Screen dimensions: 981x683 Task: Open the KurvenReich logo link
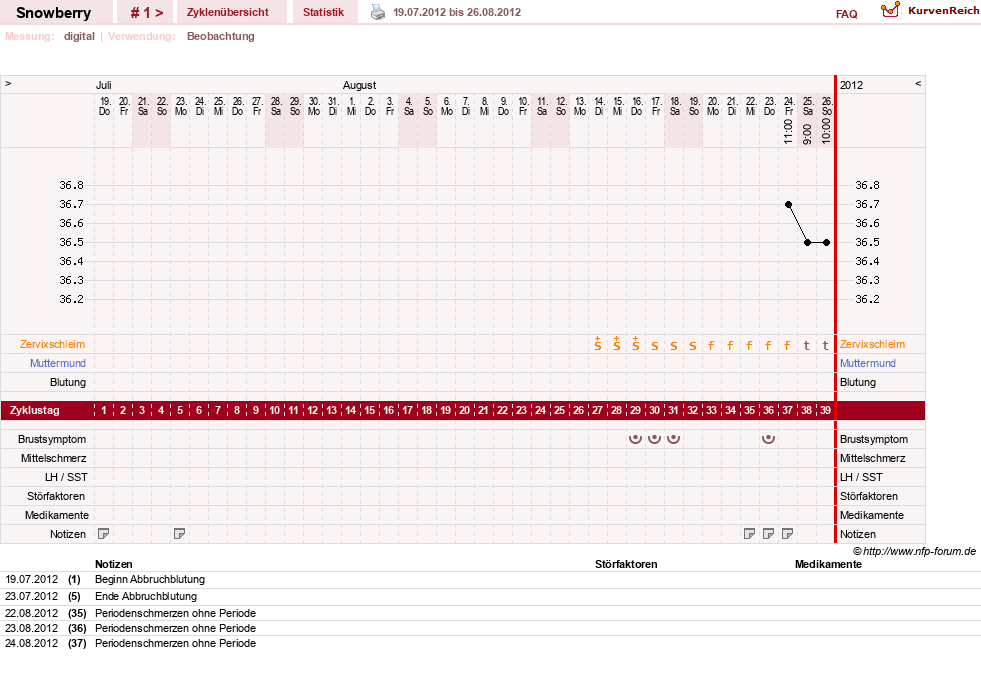(x=930, y=10)
